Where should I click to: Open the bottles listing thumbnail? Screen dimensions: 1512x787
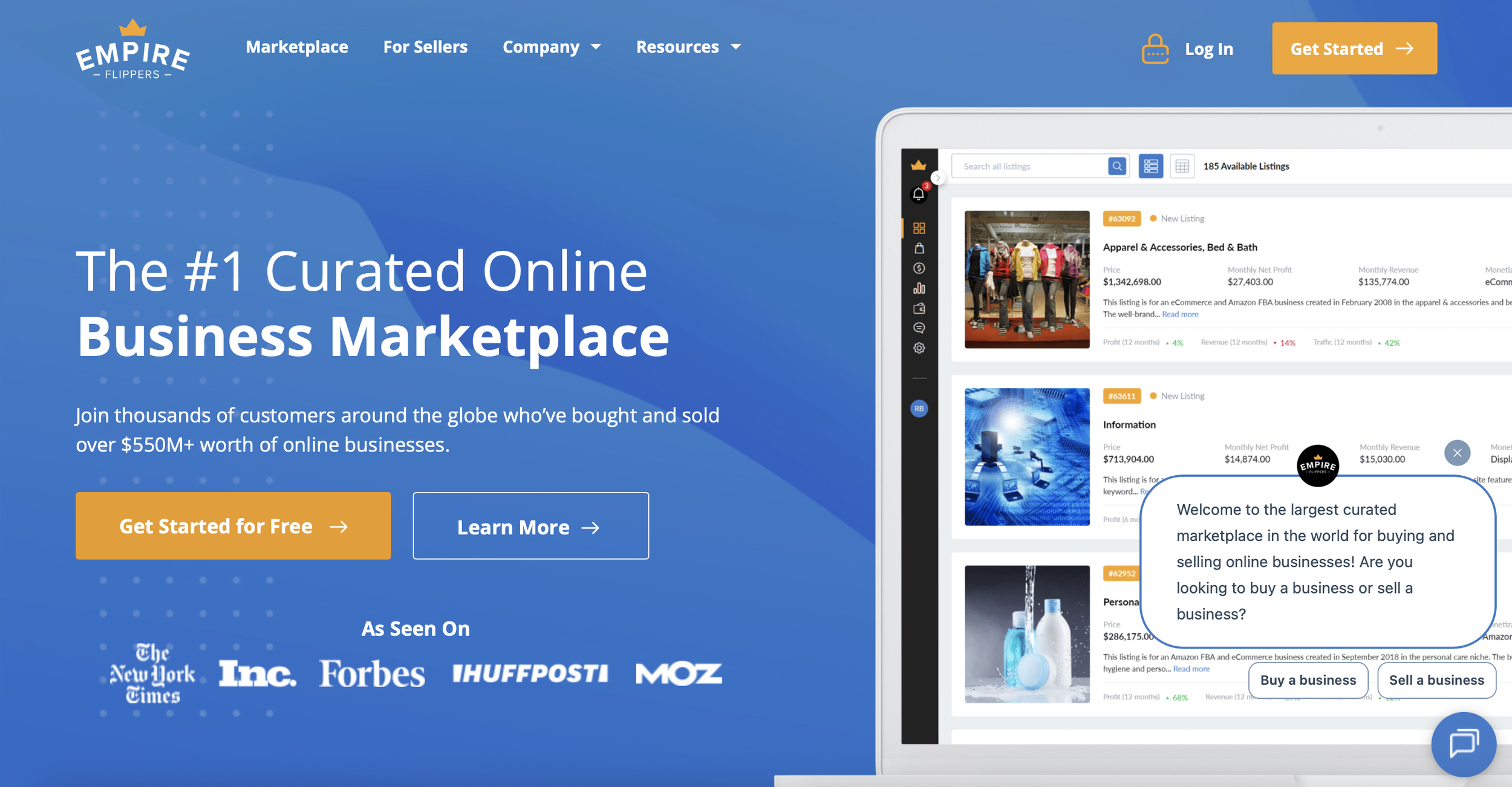click(1027, 634)
